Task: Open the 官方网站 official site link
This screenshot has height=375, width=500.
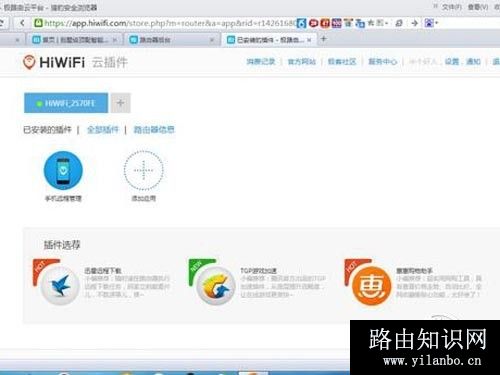Action: coord(302,62)
